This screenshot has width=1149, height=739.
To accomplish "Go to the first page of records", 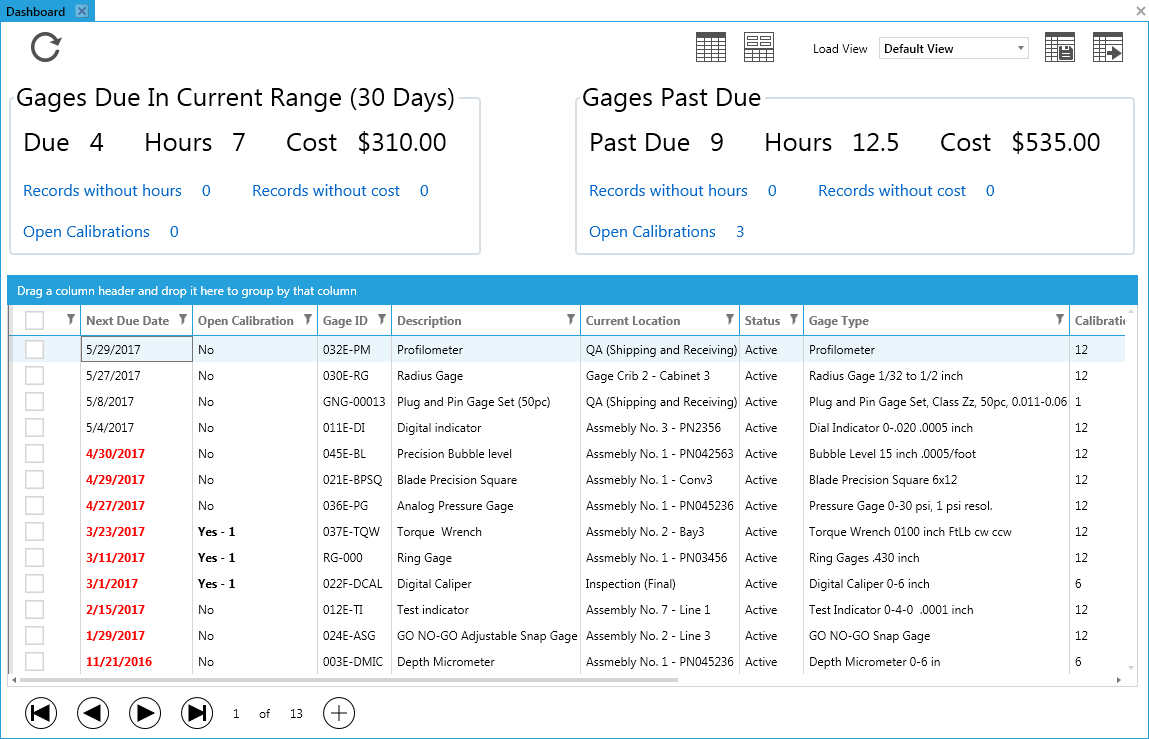I will point(41,713).
